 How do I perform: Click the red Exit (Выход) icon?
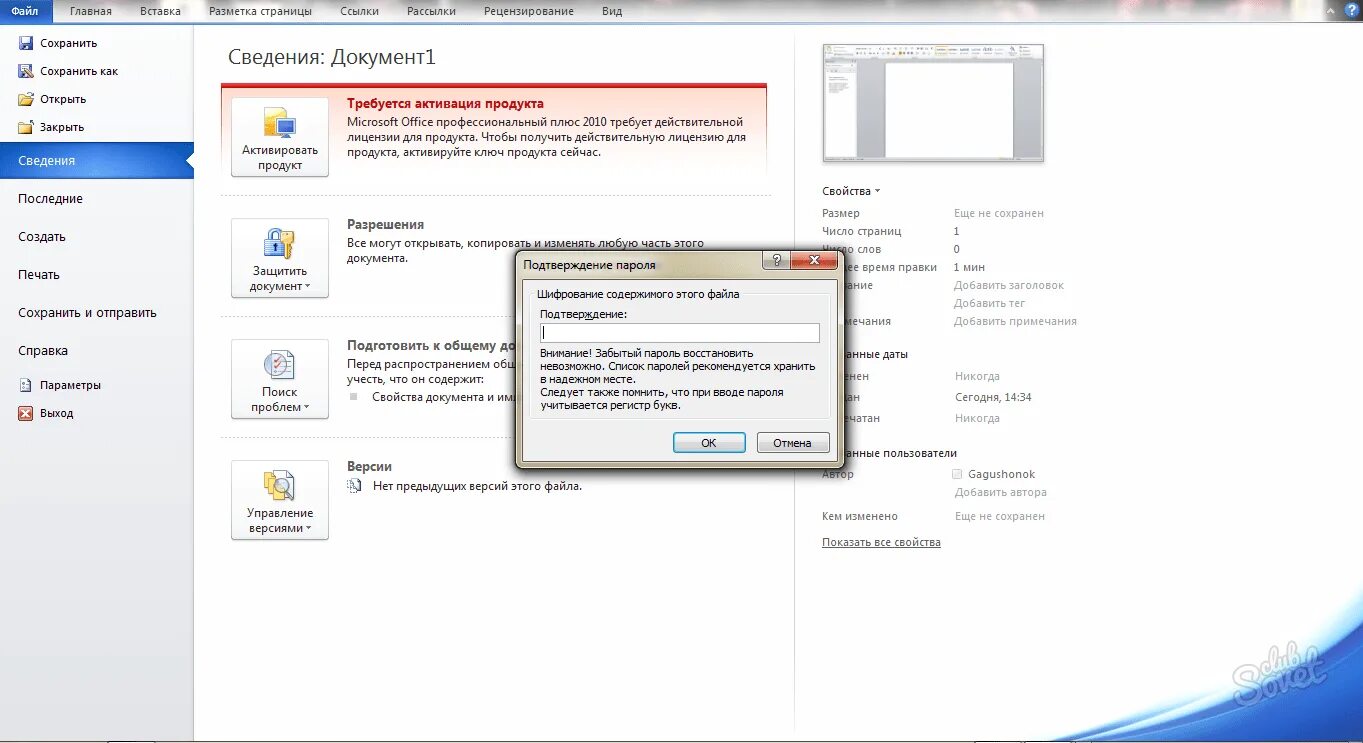point(26,413)
